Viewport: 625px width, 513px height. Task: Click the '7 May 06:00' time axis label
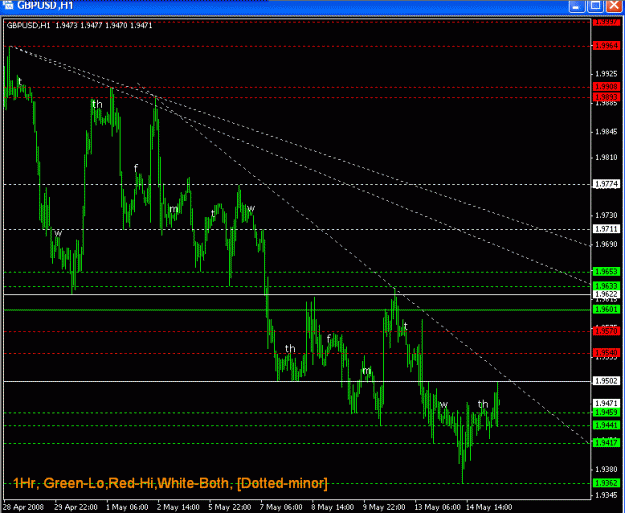click(x=281, y=507)
